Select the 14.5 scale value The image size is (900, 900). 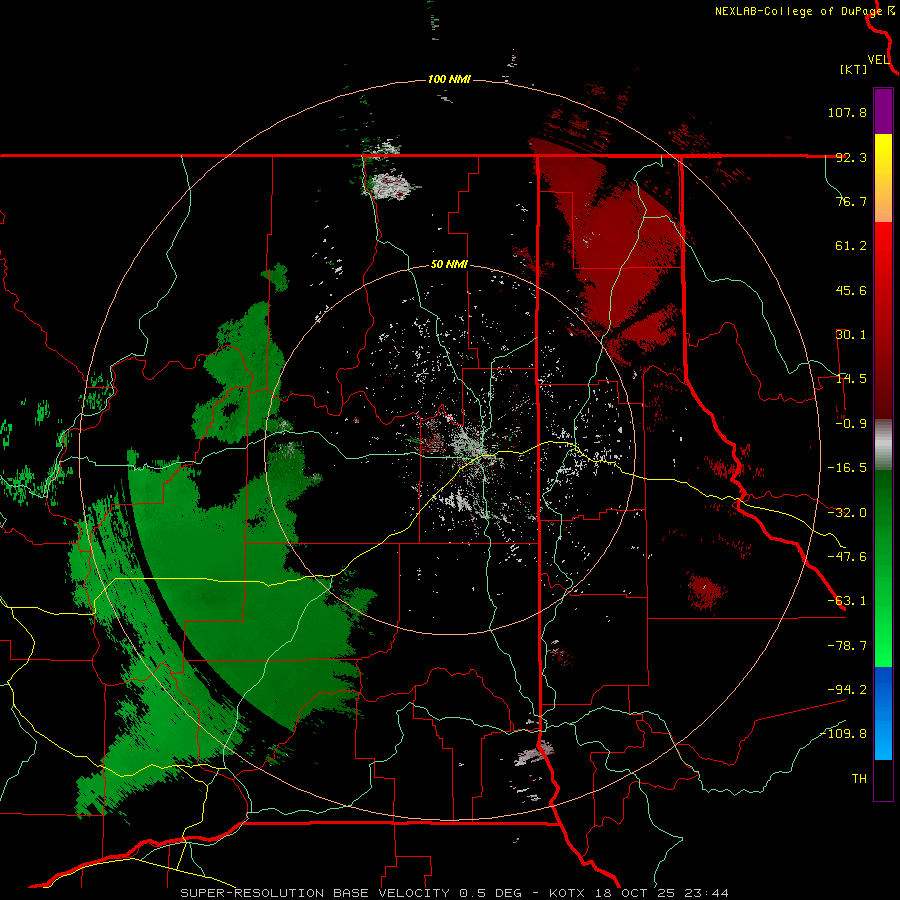point(851,379)
